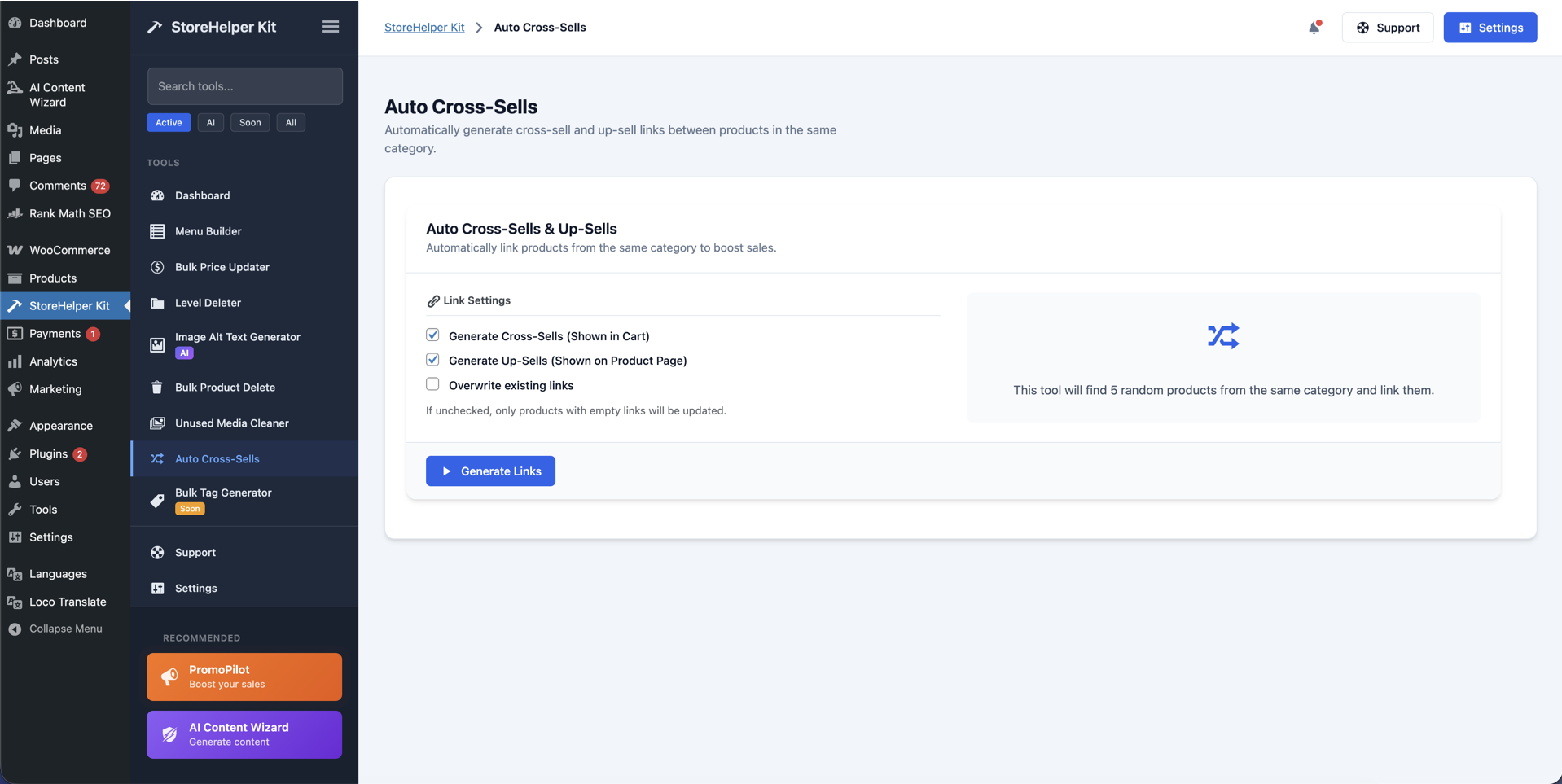Filter tools by the AI tab
This screenshot has height=784, width=1562.
click(x=210, y=122)
